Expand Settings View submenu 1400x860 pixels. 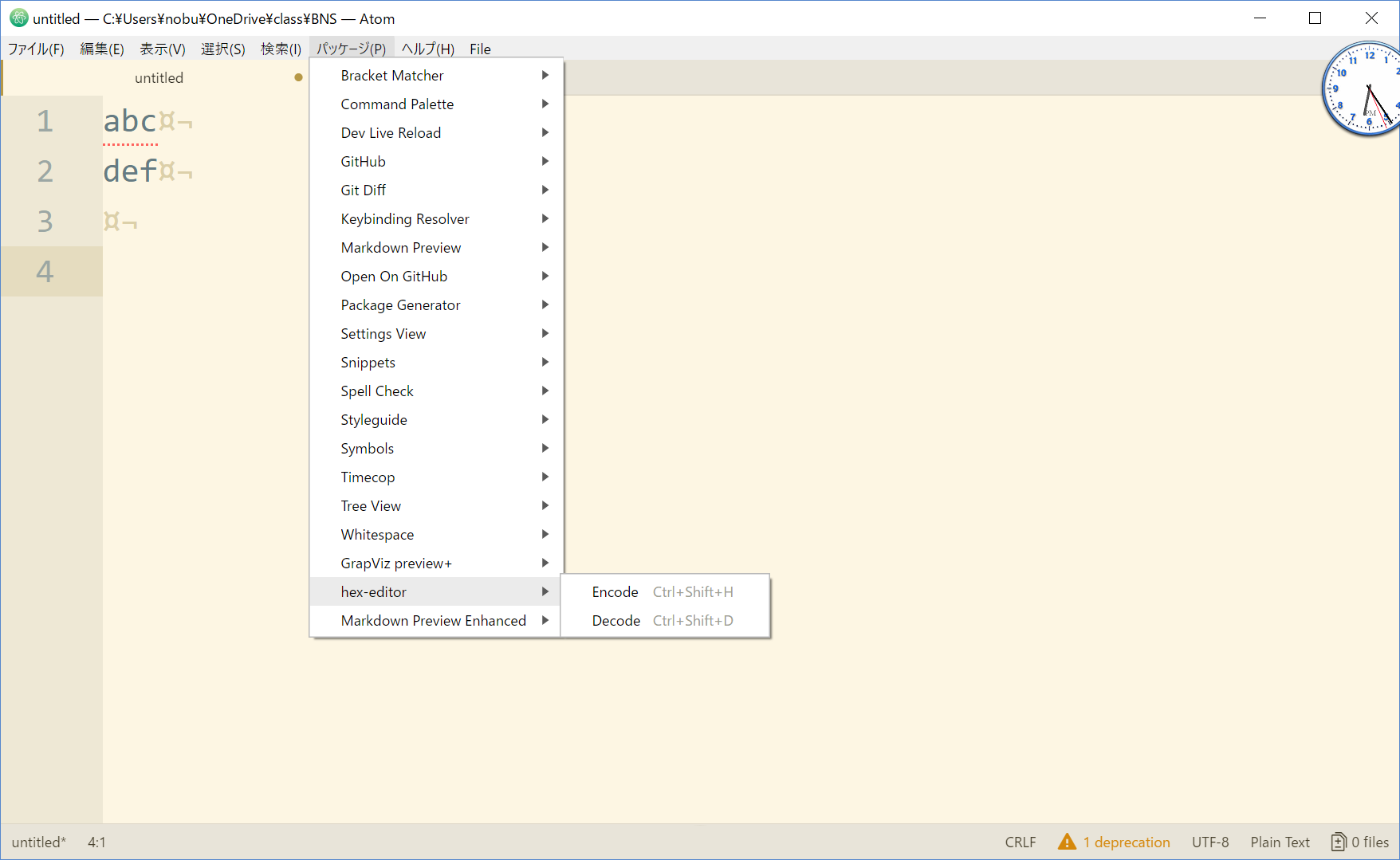pos(436,333)
